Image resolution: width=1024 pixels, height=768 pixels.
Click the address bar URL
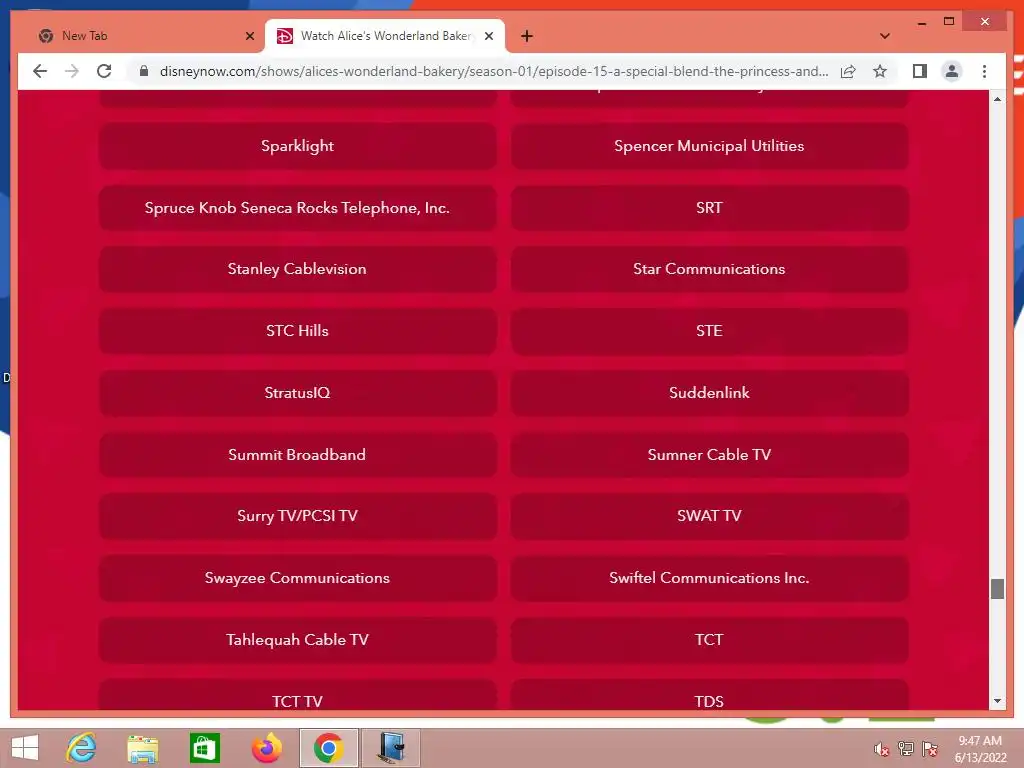(494, 71)
